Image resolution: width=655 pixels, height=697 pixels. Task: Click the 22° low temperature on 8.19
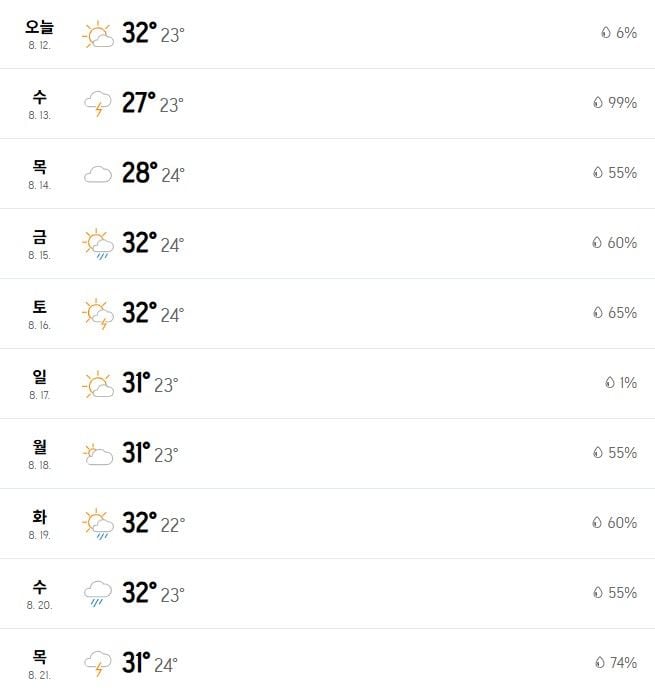pos(173,525)
